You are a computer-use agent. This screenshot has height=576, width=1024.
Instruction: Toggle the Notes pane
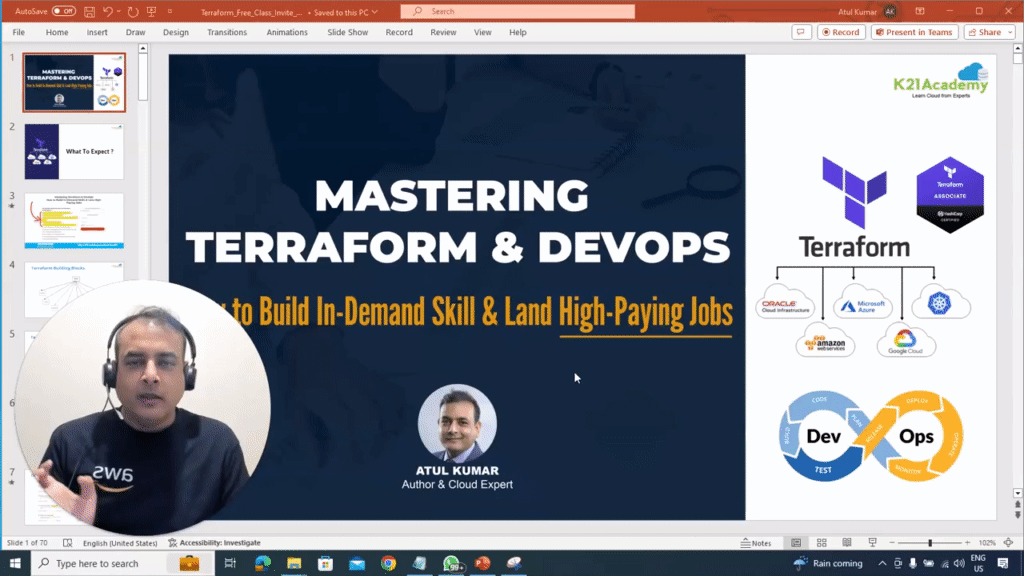pos(755,542)
